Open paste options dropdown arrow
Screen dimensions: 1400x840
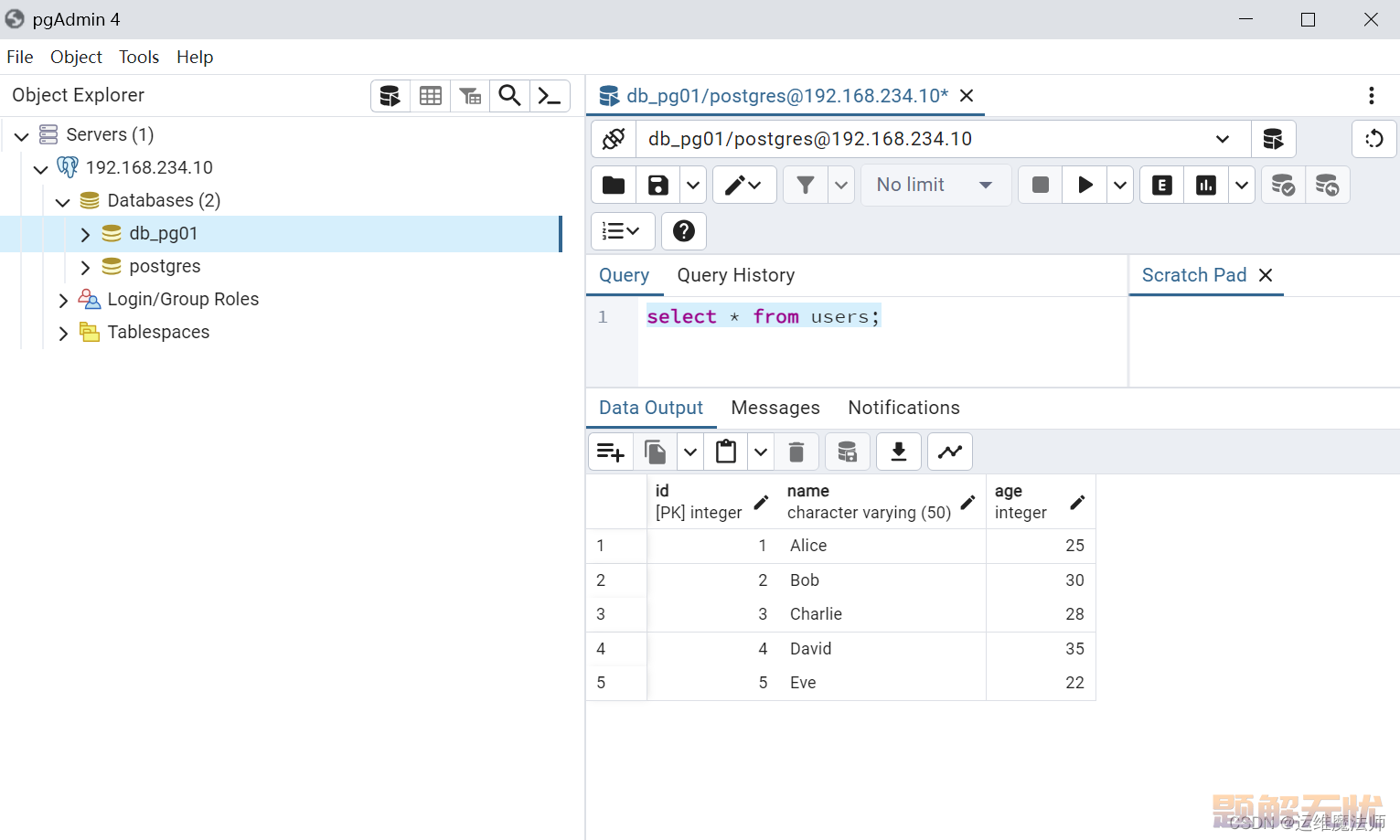(761, 452)
